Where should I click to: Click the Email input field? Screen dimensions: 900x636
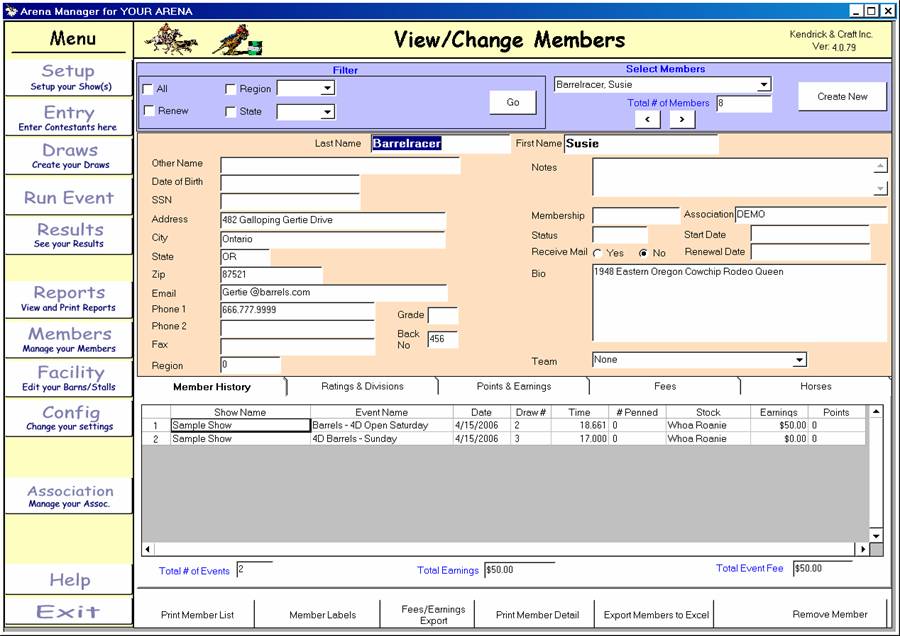333,292
